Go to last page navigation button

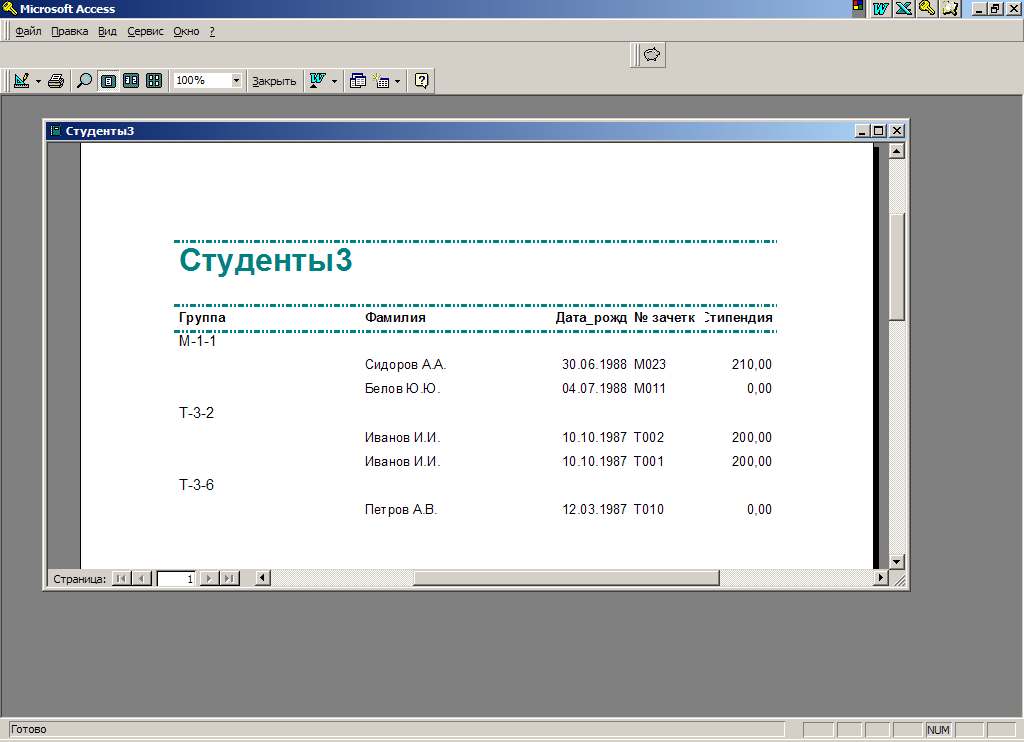[229, 578]
